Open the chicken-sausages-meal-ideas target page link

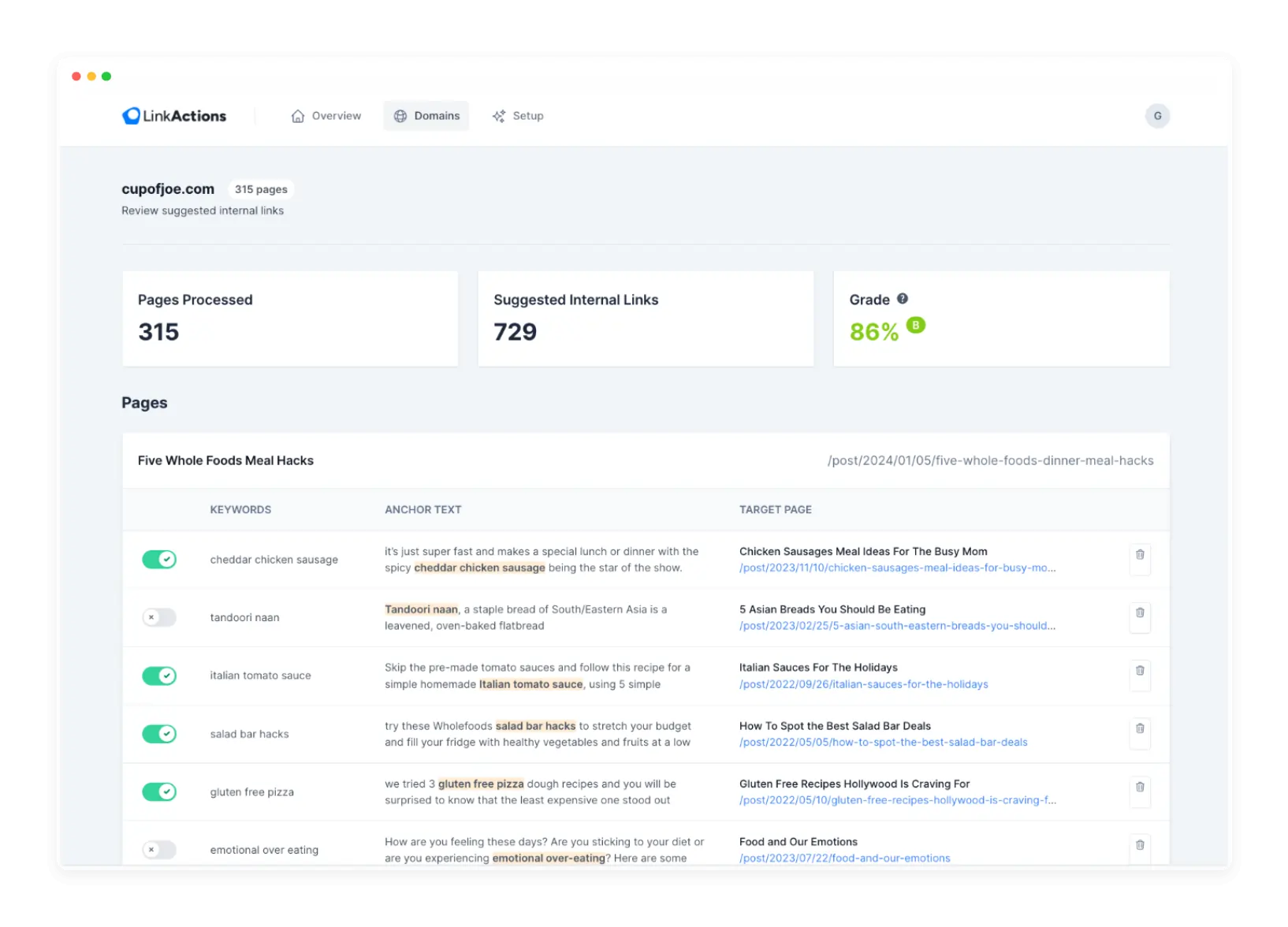897,568
